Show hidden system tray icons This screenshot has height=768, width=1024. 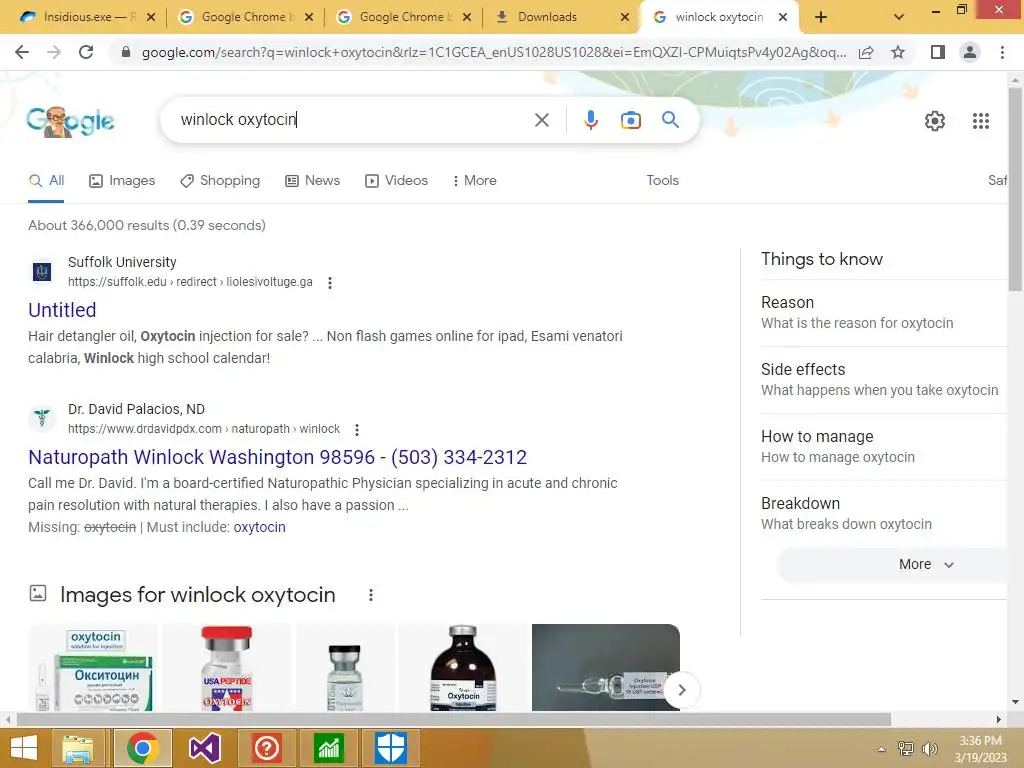coord(882,749)
